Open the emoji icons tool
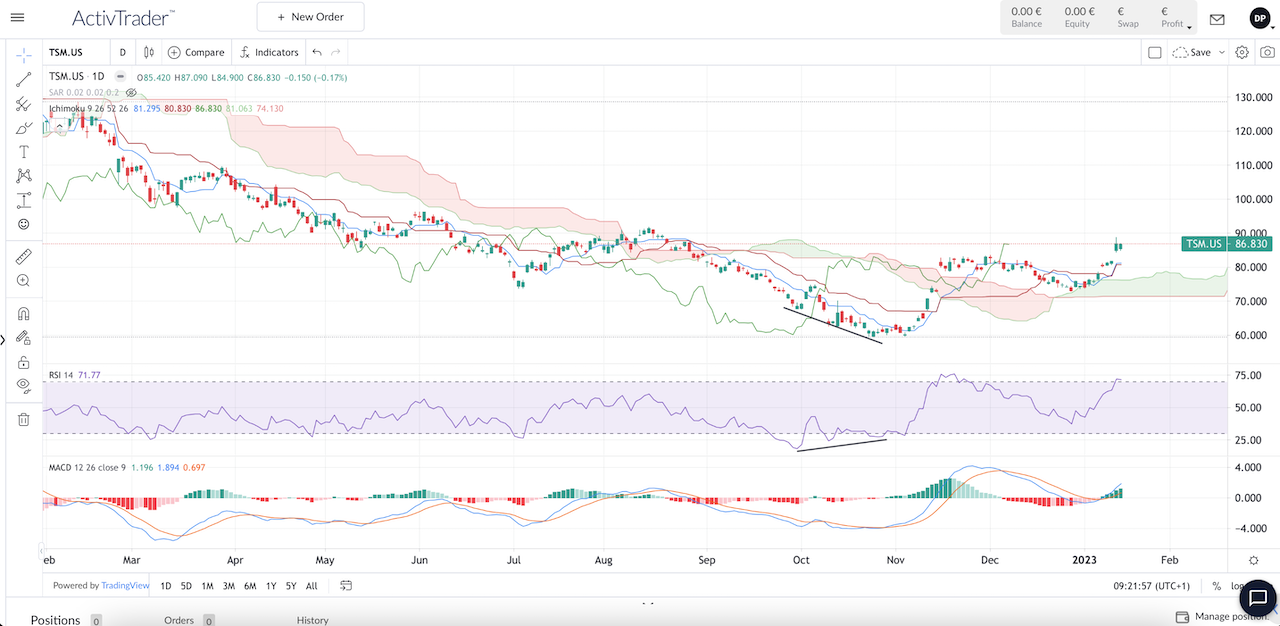1280x626 pixels. point(24,225)
